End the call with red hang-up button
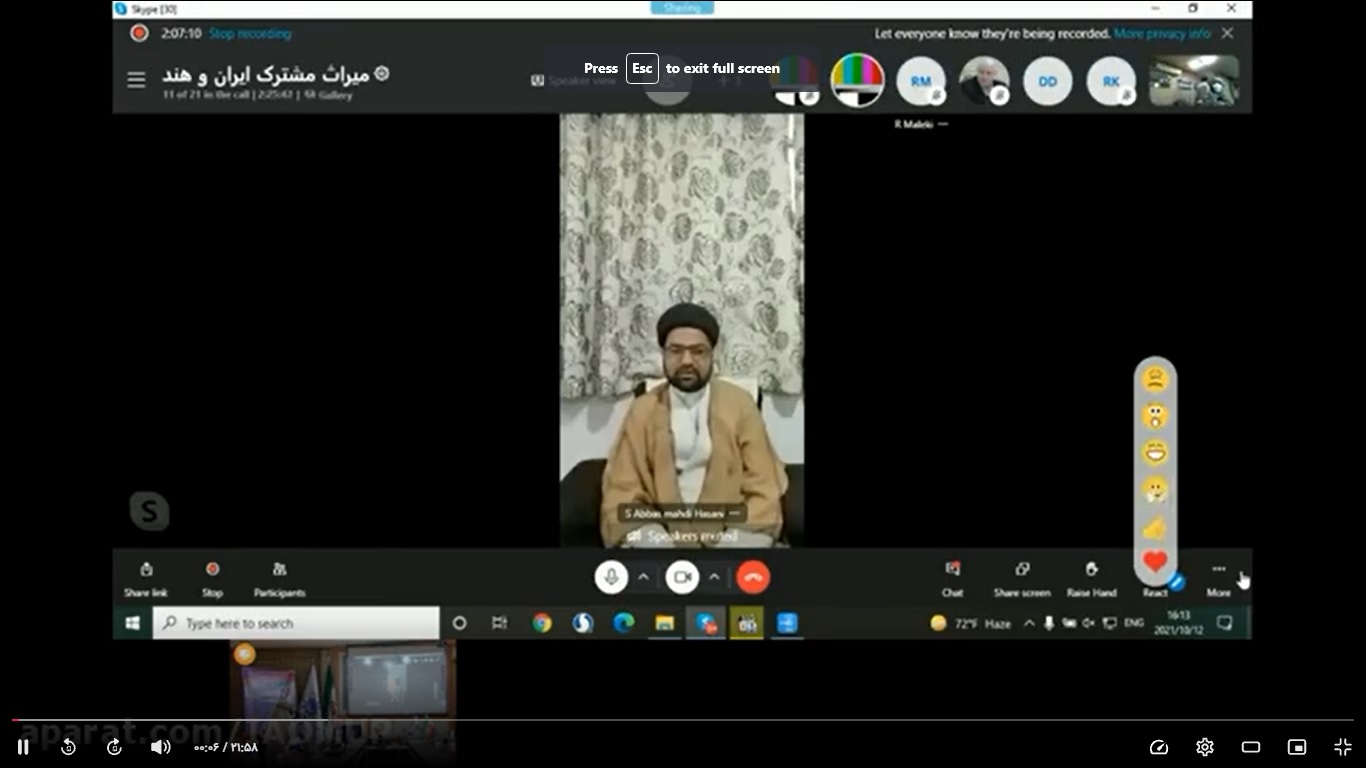Screen dimensions: 1366x768 [x=753, y=577]
